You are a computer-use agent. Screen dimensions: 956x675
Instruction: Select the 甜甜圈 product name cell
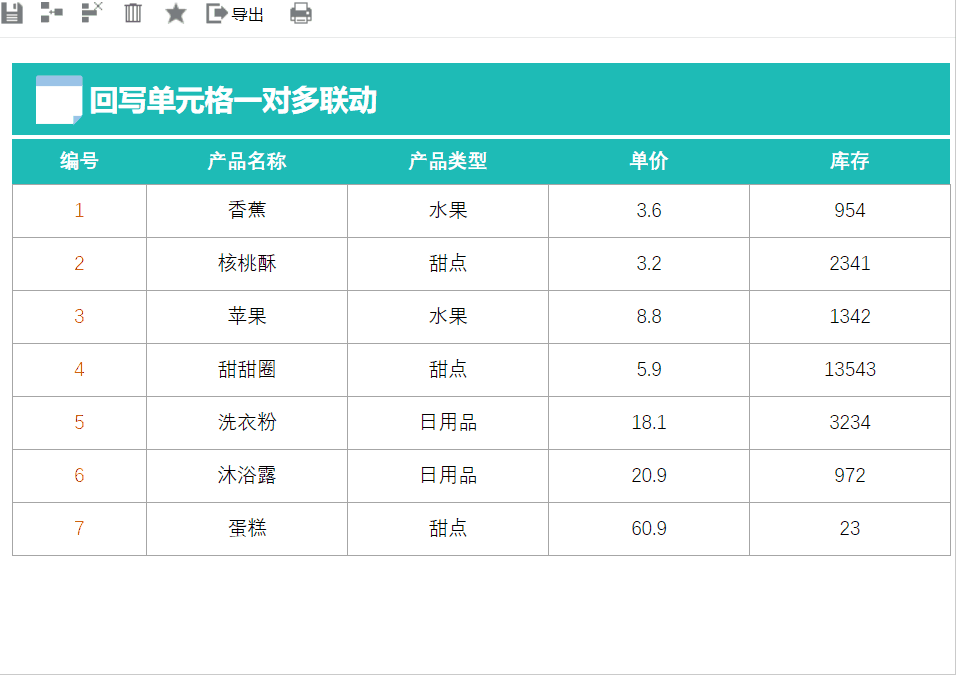247,370
